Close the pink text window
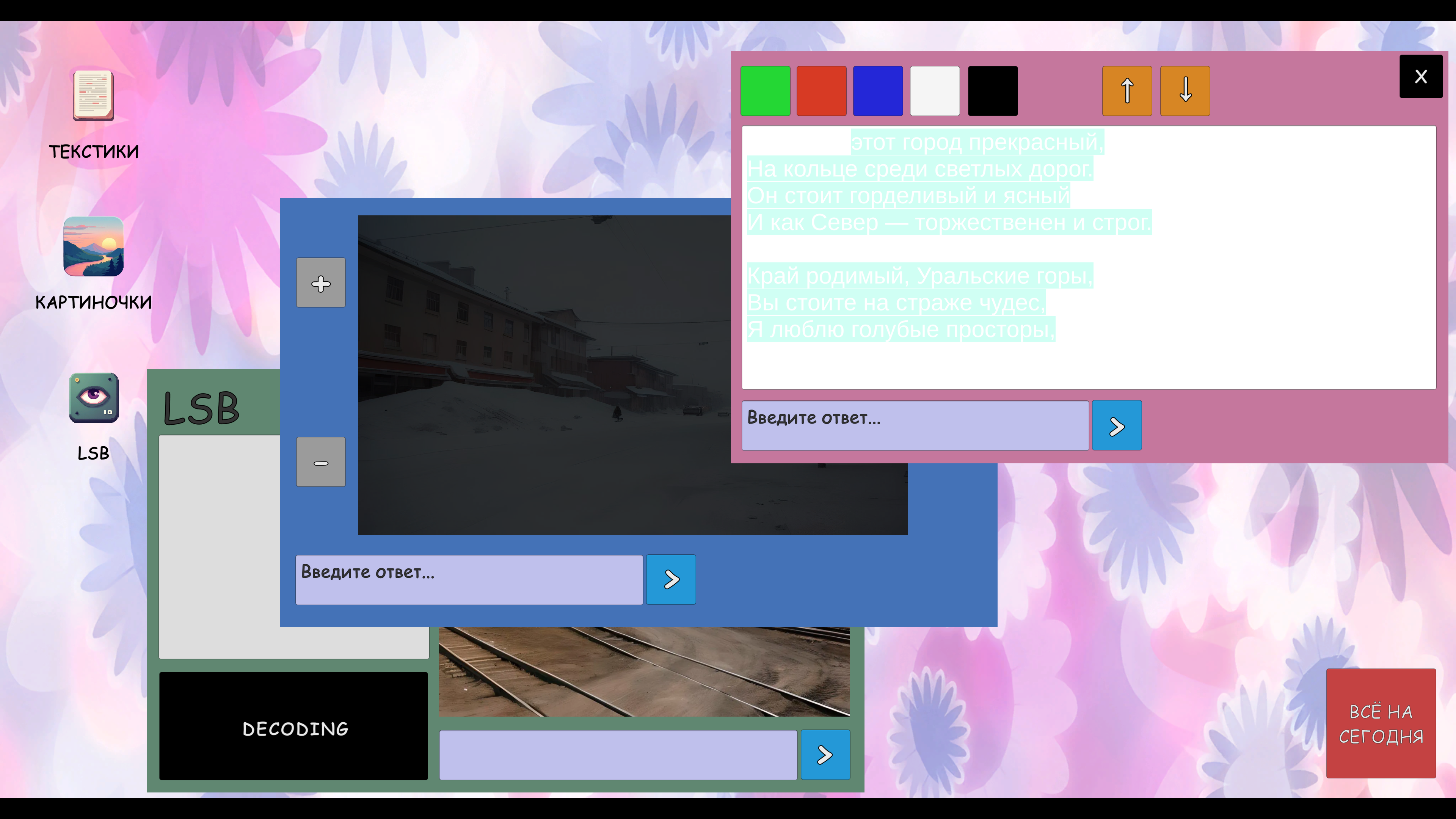 (x=1420, y=77)
